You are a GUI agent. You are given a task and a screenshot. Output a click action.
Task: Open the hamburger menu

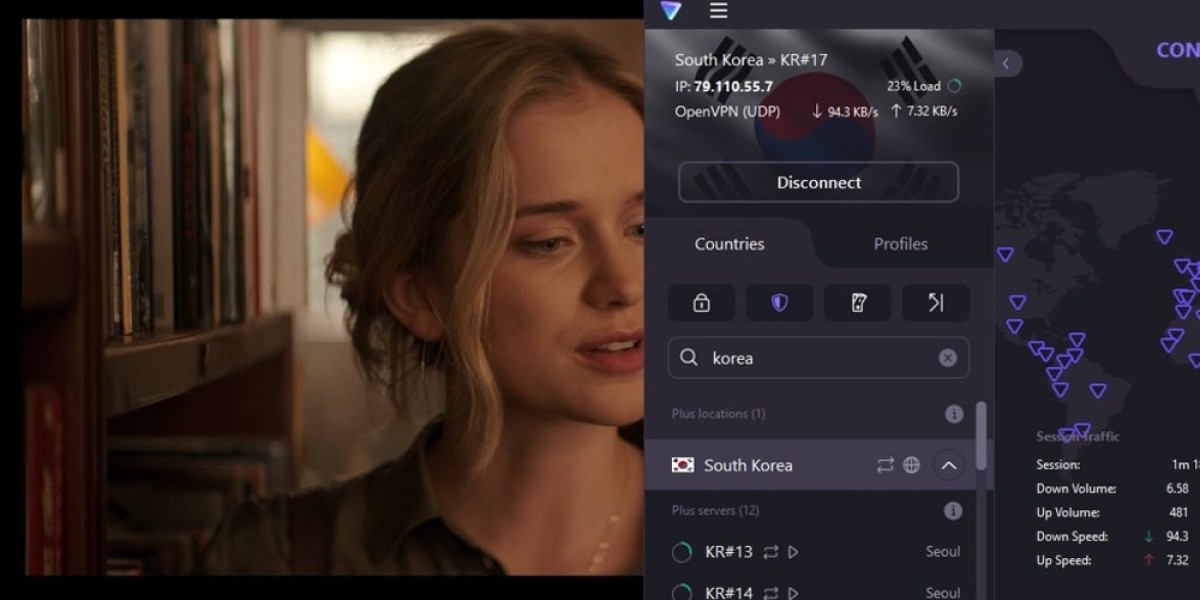point(718,13)
